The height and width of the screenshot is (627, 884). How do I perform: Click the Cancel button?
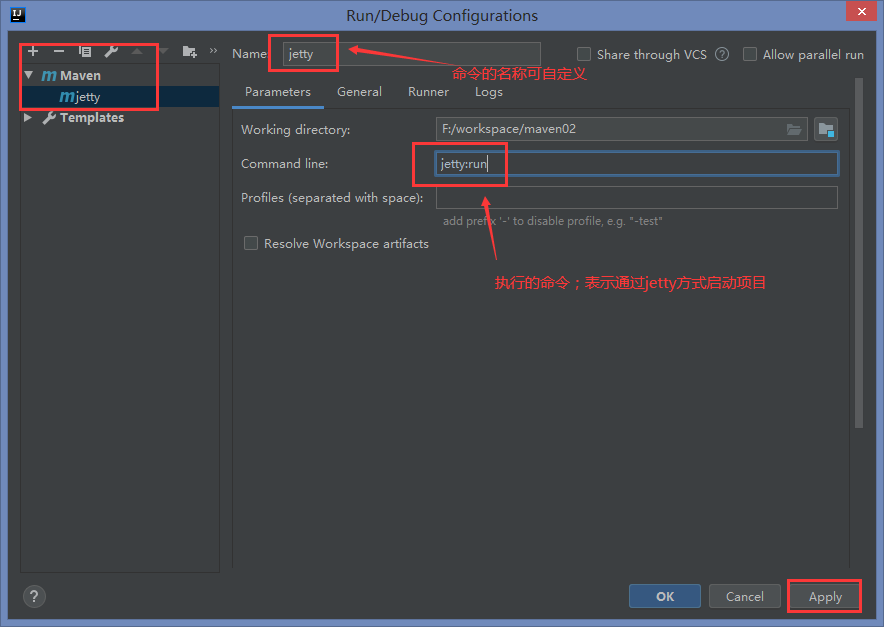[x=744, y=596]
